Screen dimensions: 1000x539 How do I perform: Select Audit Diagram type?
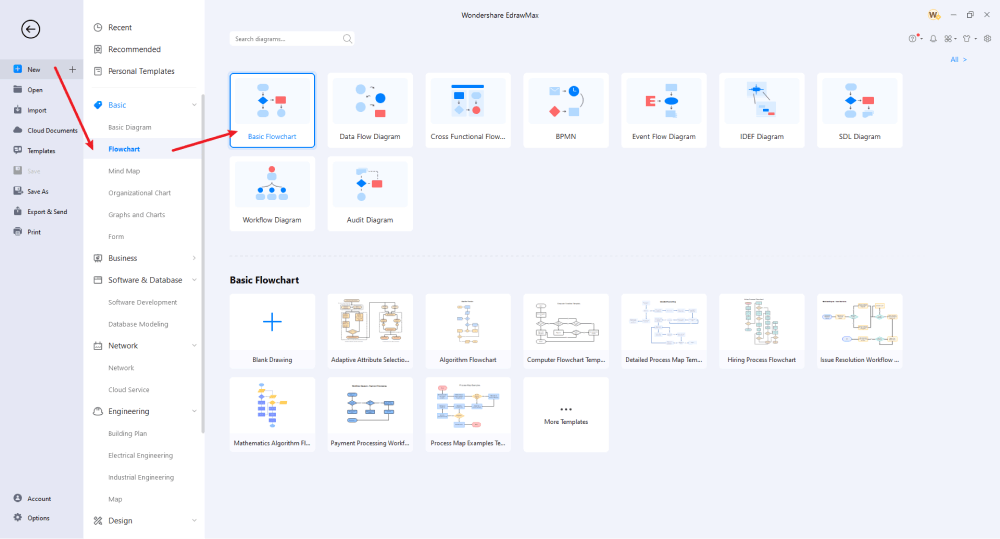(370, 193)
